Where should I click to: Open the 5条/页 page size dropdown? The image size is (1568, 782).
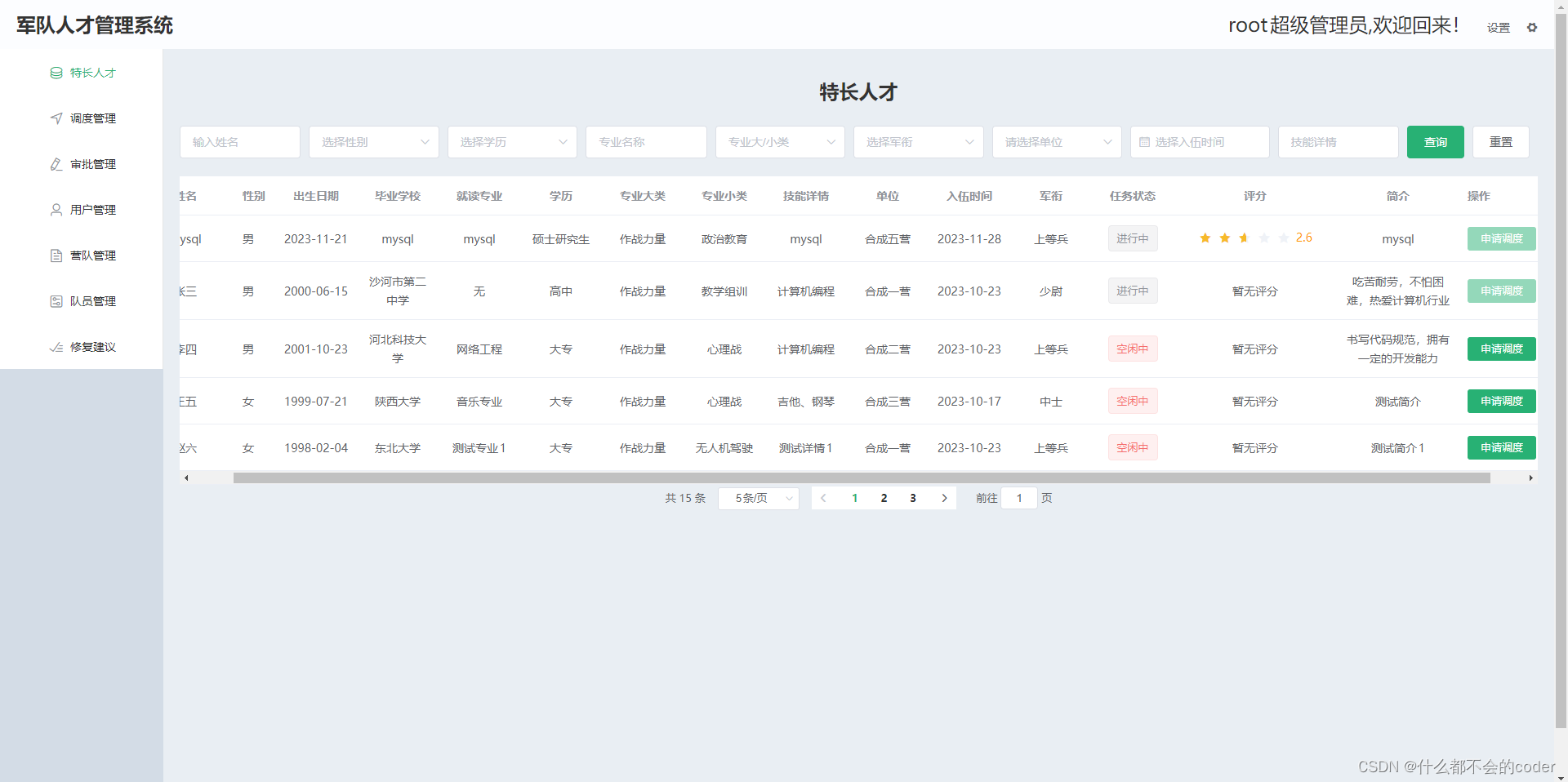[x=759, y=498]
